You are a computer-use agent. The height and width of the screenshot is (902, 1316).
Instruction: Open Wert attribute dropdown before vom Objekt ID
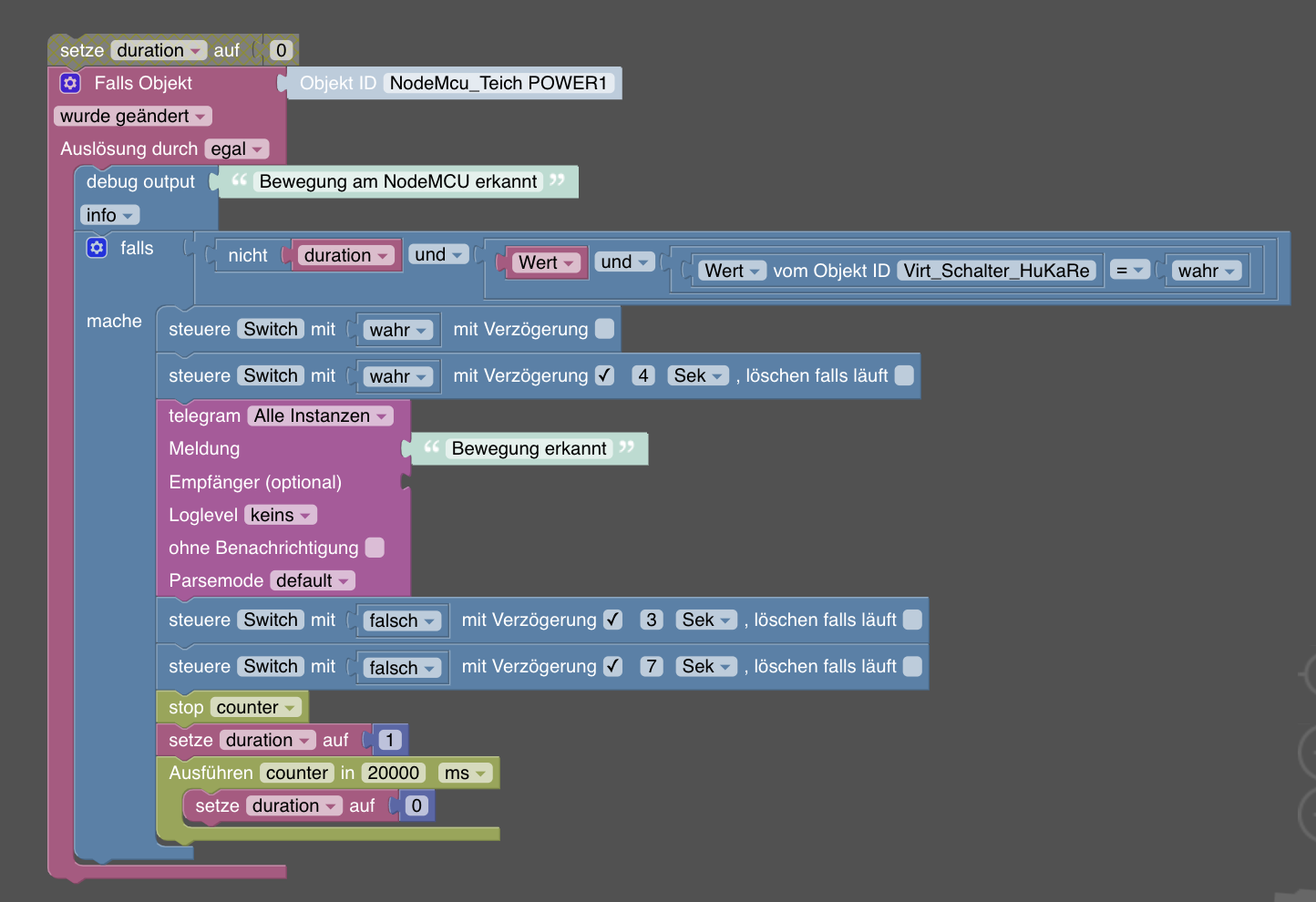click(x=732, y=271)
